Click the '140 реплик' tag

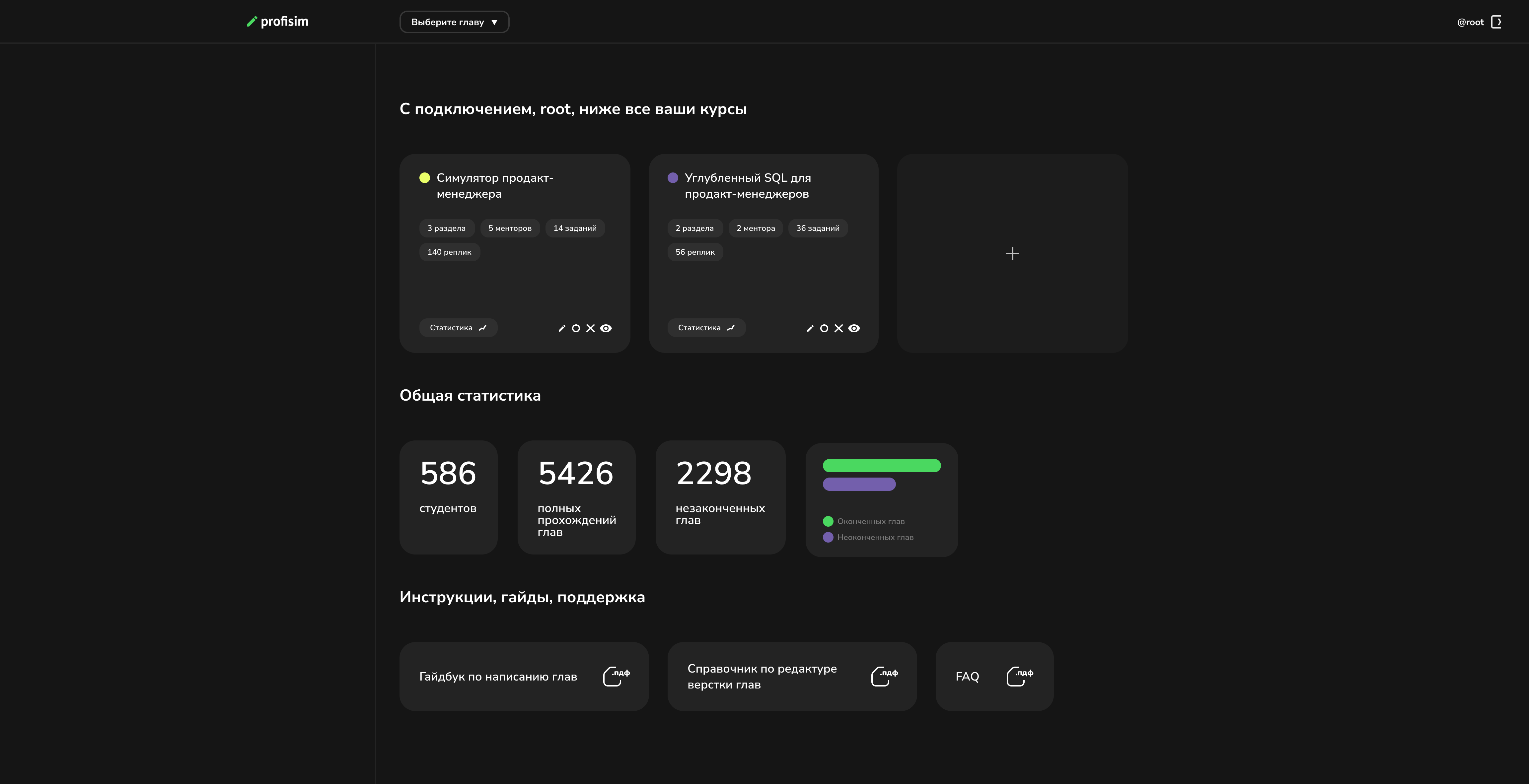[x=449, y=252]
